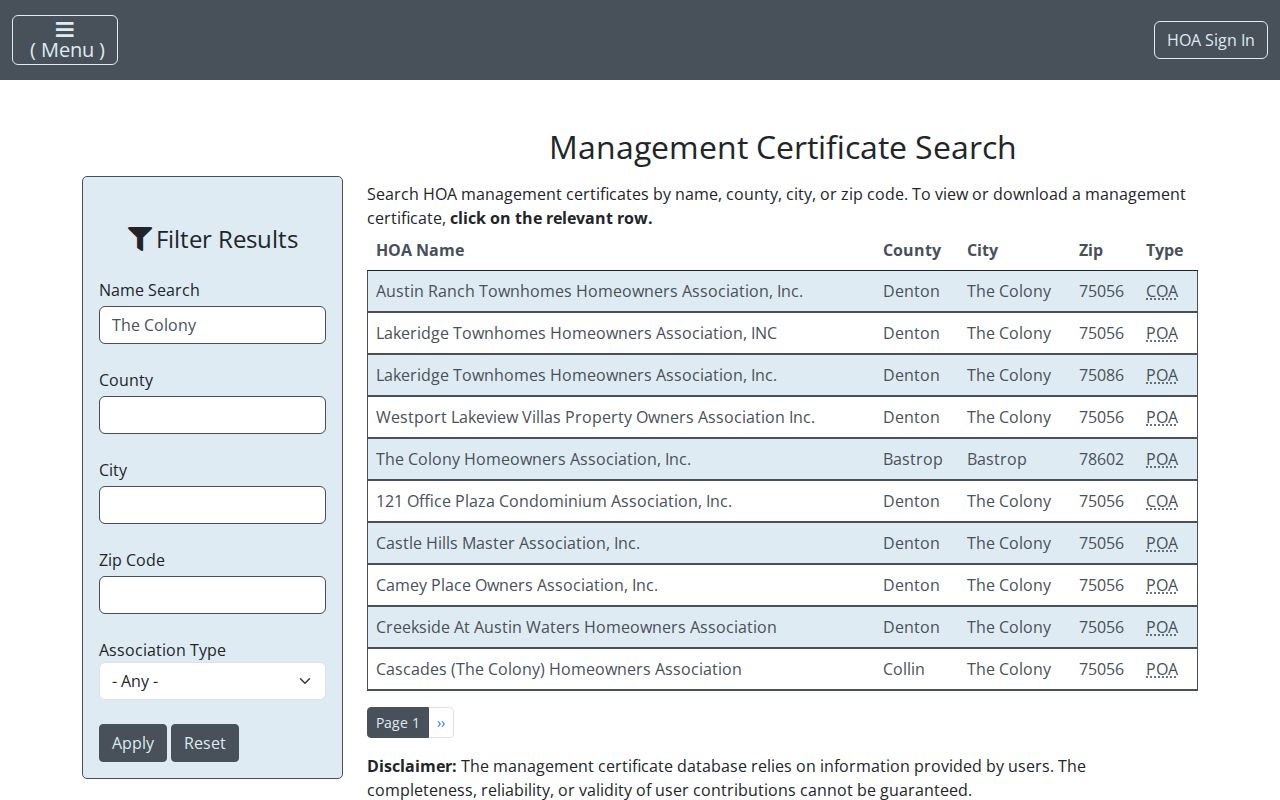
Task: Go to next results page arrow
Action: click(441, 722)
